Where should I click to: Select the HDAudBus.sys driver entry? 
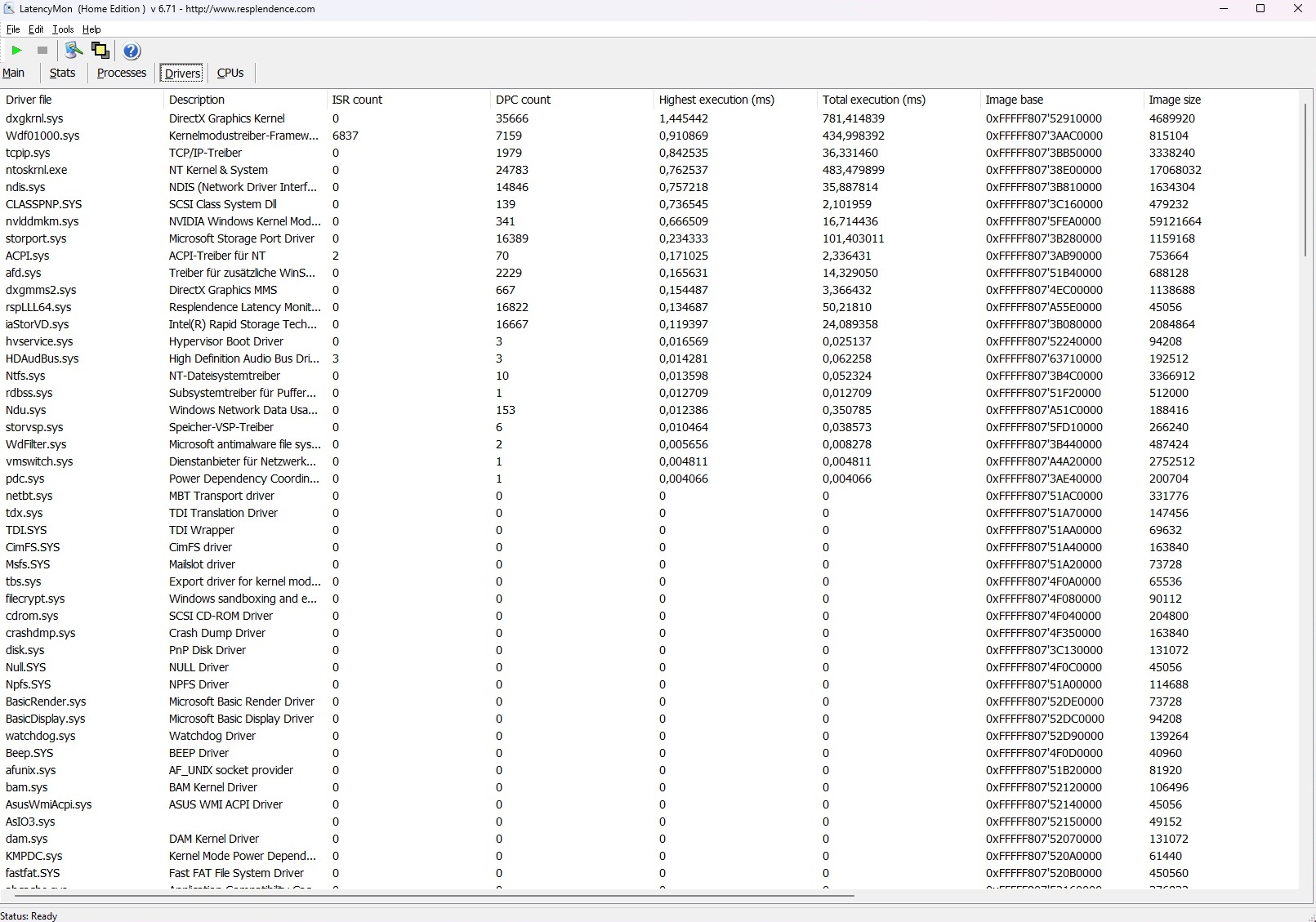(x=42, y=359)
